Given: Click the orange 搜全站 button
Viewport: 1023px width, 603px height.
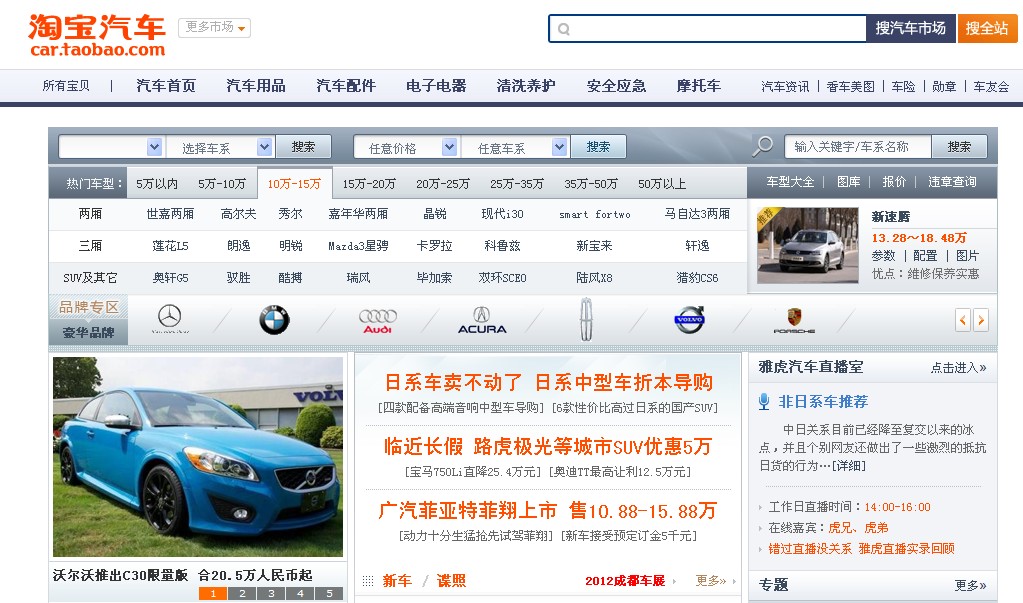Looking at the screenshot, I should click(986, 28).
